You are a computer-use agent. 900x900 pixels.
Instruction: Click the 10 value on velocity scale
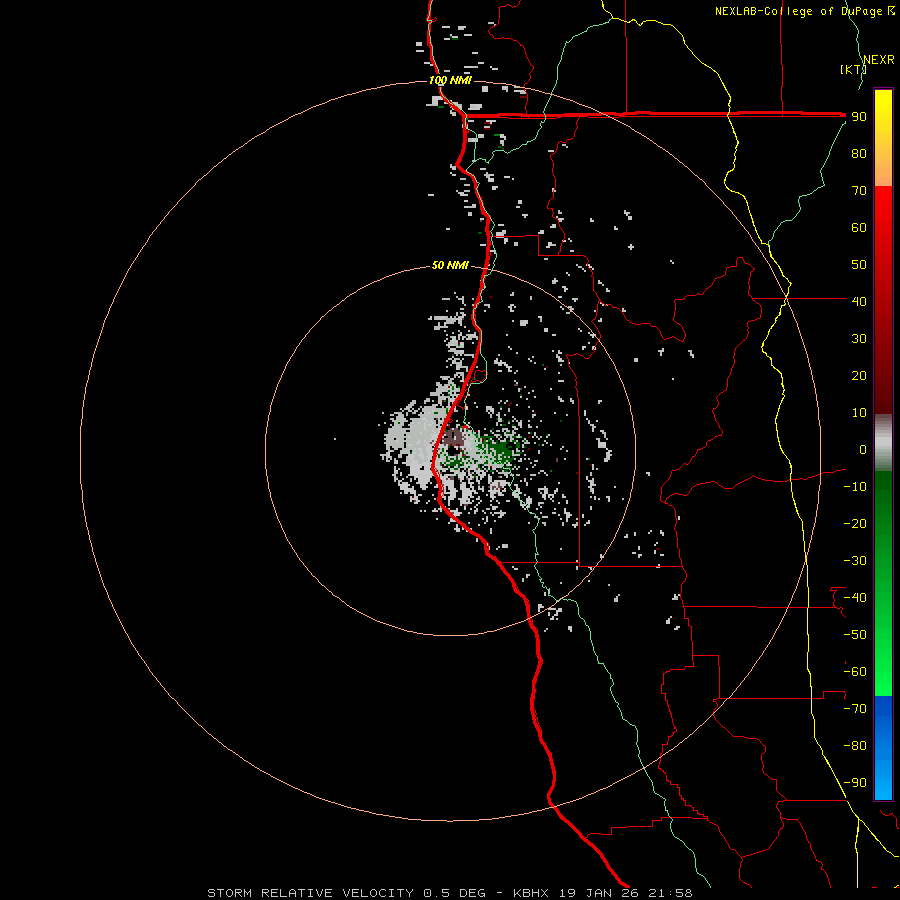(859, 413)
